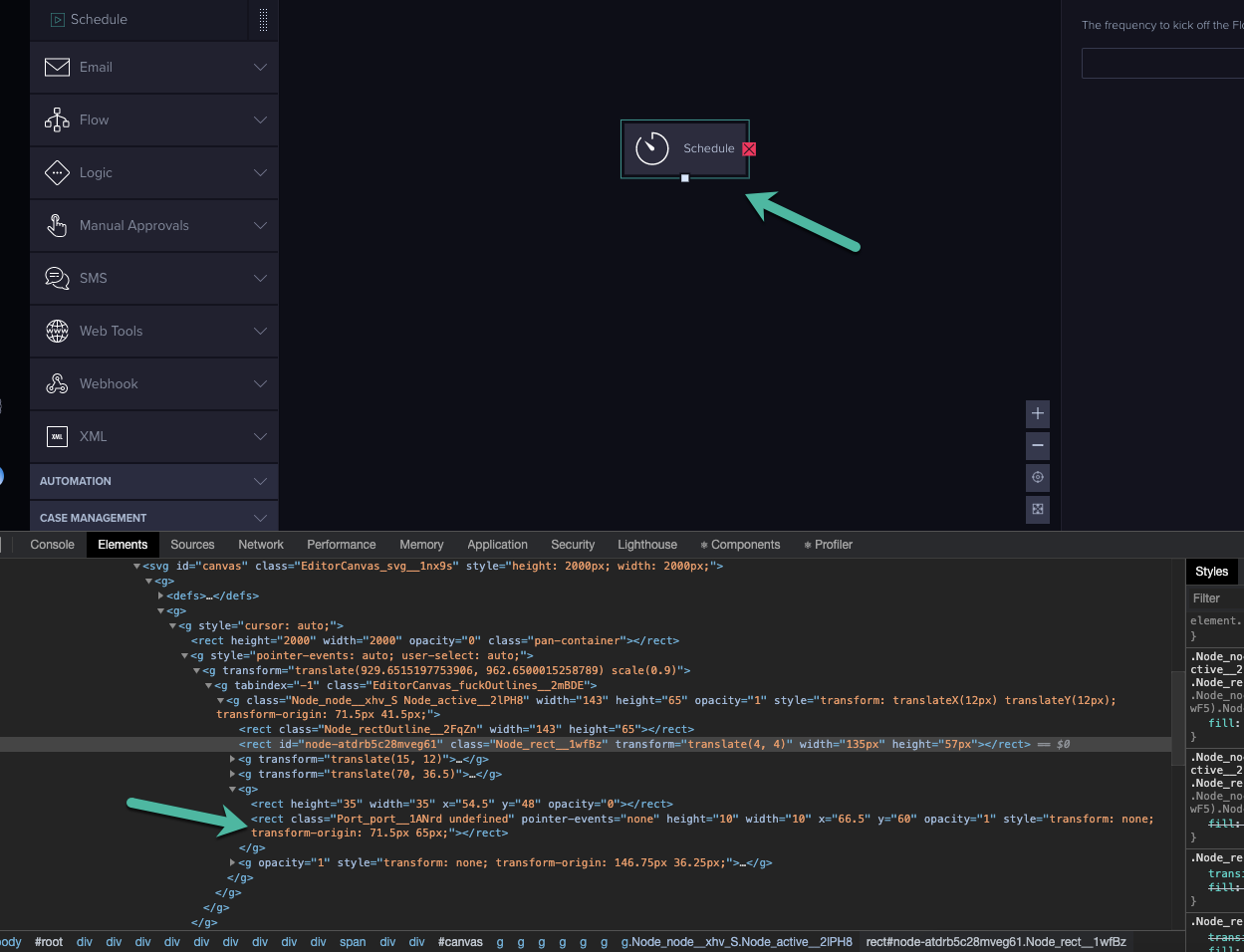
Task: Click the XML icon in the sidebar
Action: click(57, 436)
